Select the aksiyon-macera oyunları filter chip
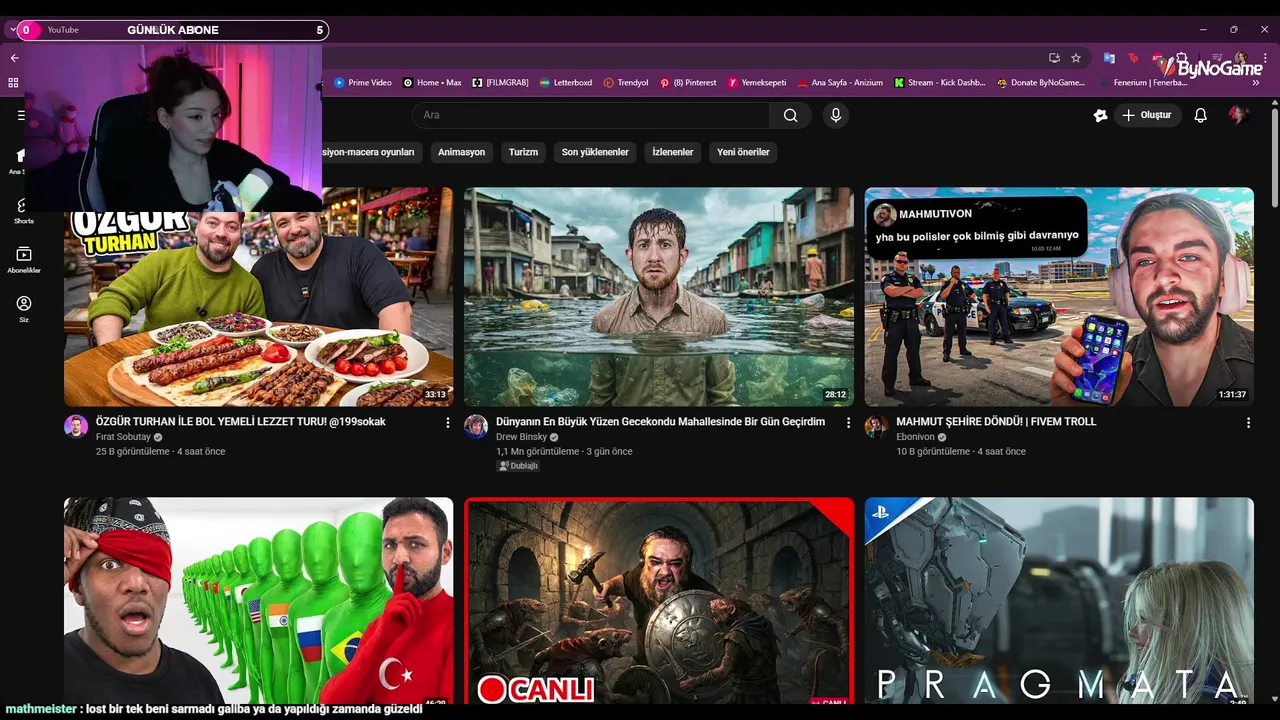The width and height of the screenshot is (1280, 720). [x=370, y=152]
